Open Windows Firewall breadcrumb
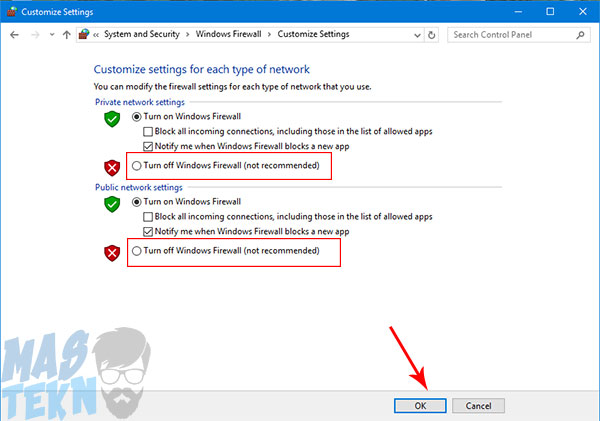600x421 pixels. (228, 34)
